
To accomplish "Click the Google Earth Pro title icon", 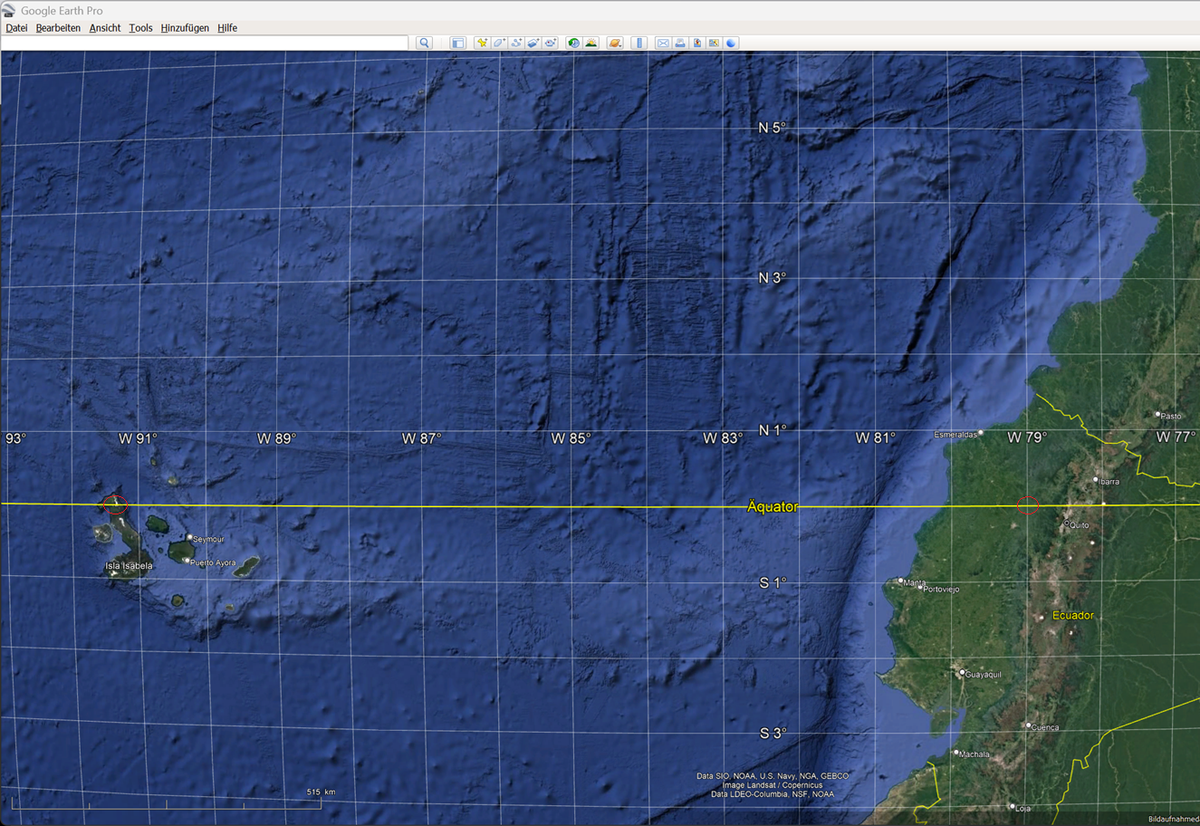I will click(x=9, y=10).
